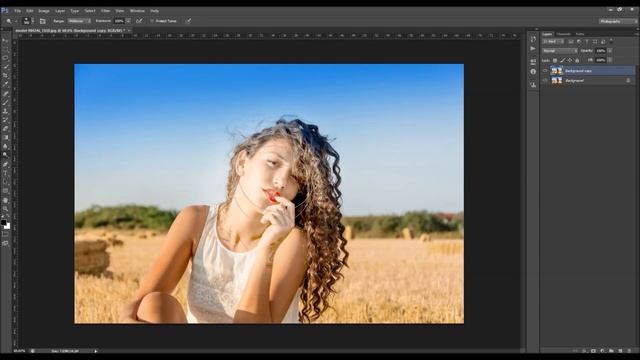640x360 pixels.
Task: Toggle lock position
Action: [570, 60]
